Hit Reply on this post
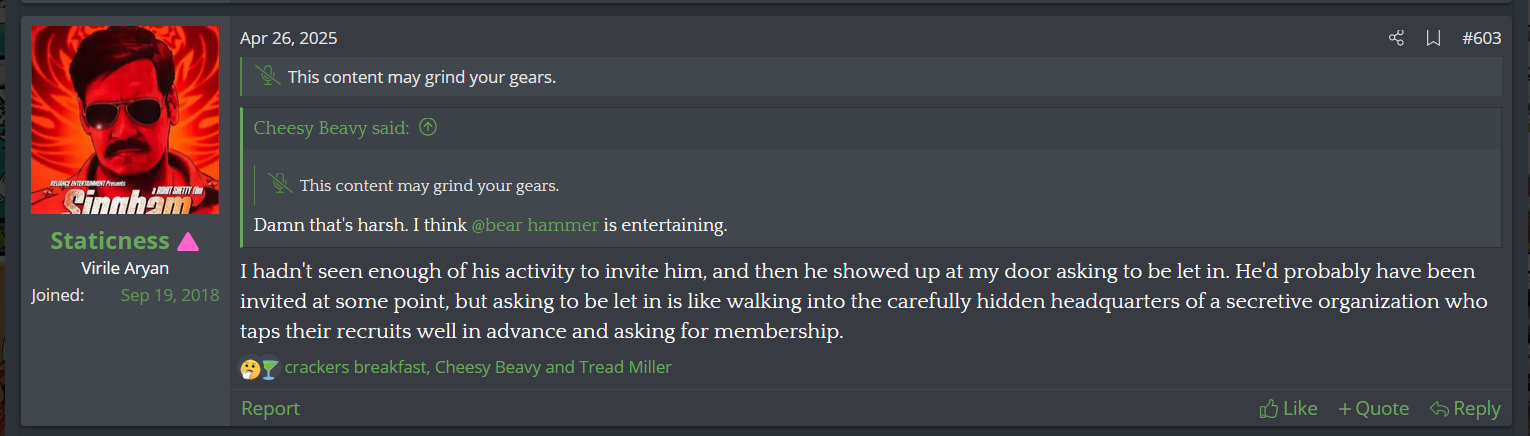The image size is (1530, 436). coord(1465,408)
